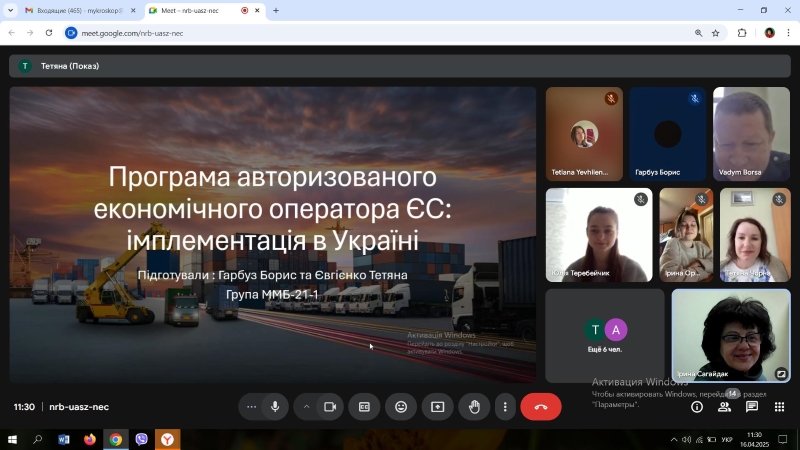The width and height of the screenshot is (800, 450).
Task: Open the 'Ещё 6 чел.' participants tile
Action: [x=605, y=335]
